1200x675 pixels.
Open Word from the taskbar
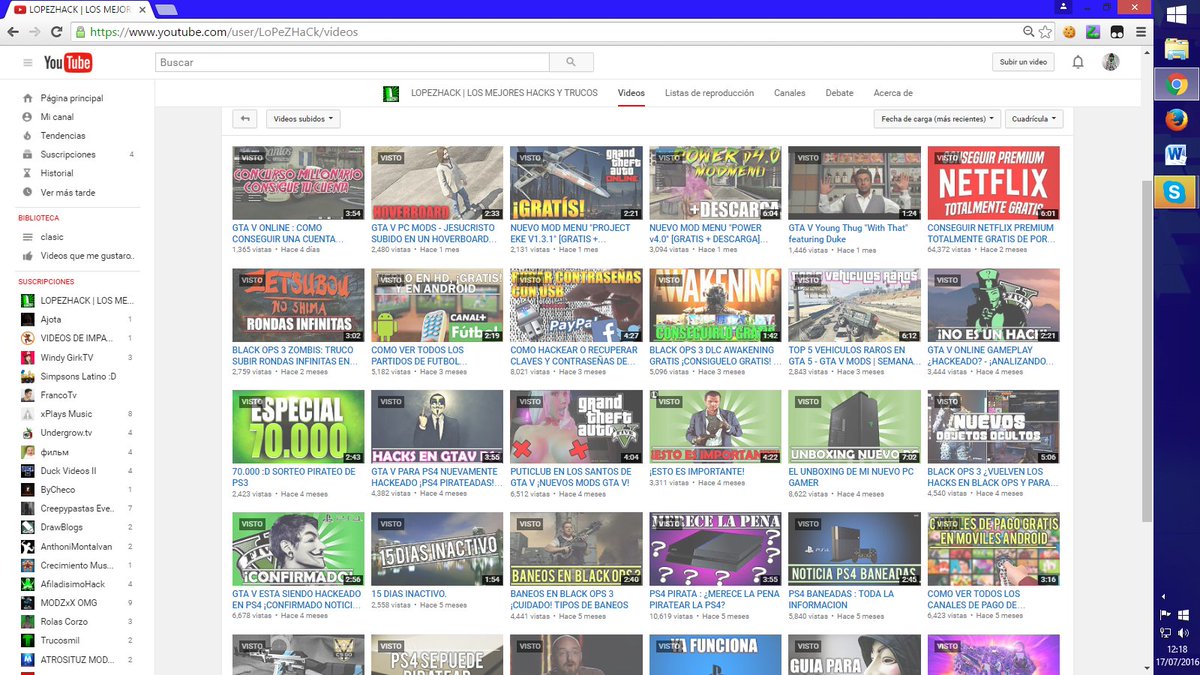point(1176,155)
